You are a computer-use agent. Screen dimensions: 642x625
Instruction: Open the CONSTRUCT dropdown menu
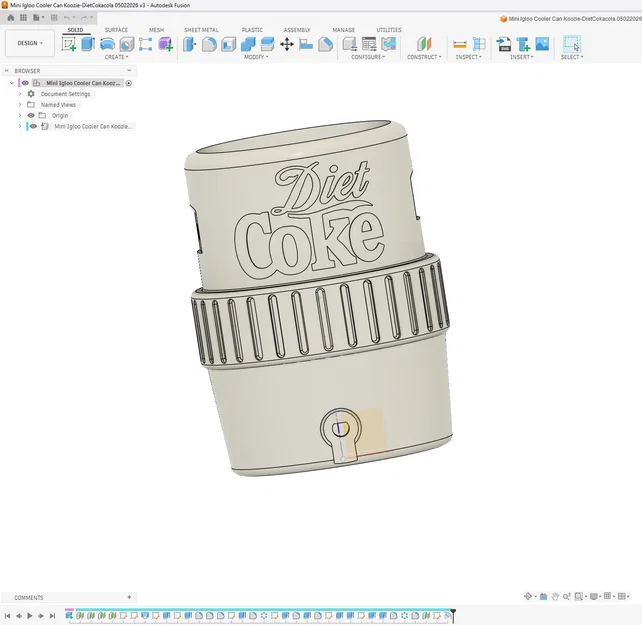424,57
